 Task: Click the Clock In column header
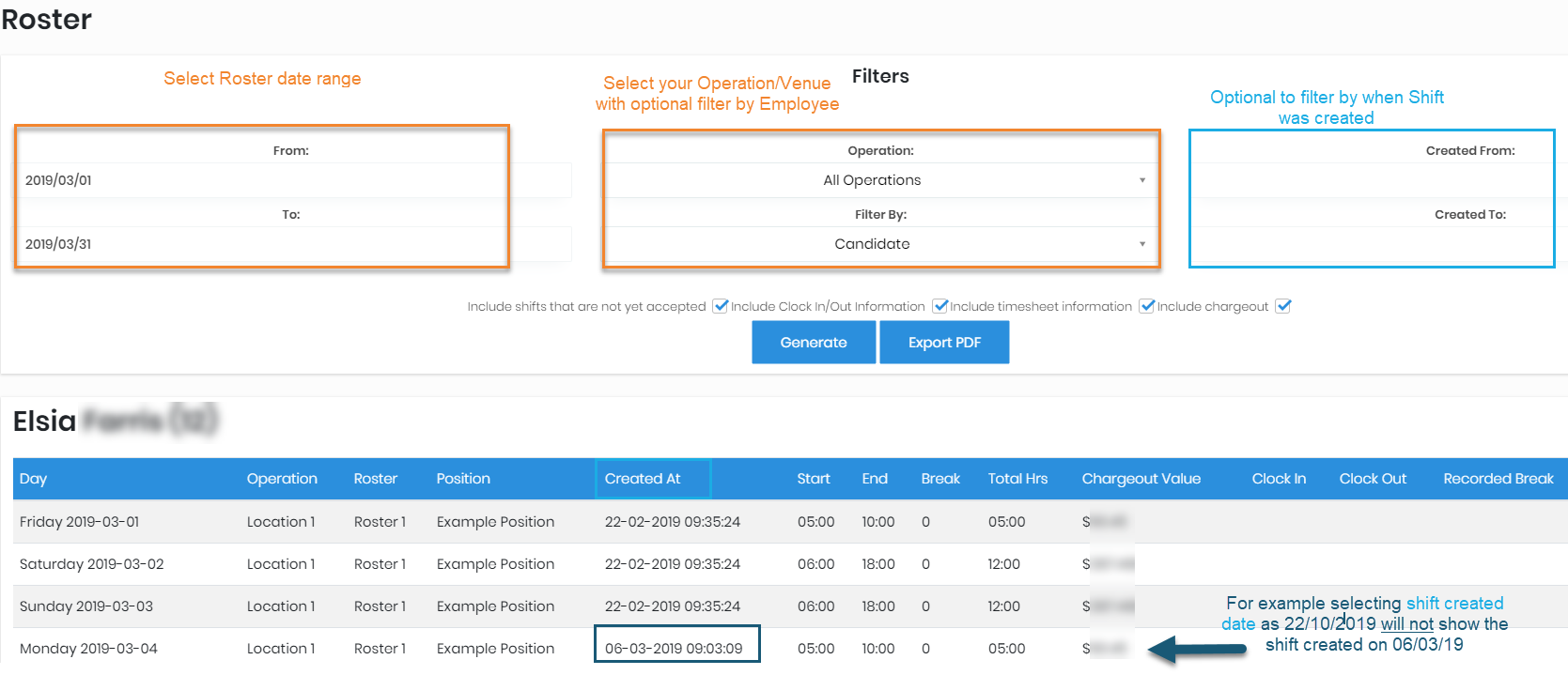coord(1278,479)
